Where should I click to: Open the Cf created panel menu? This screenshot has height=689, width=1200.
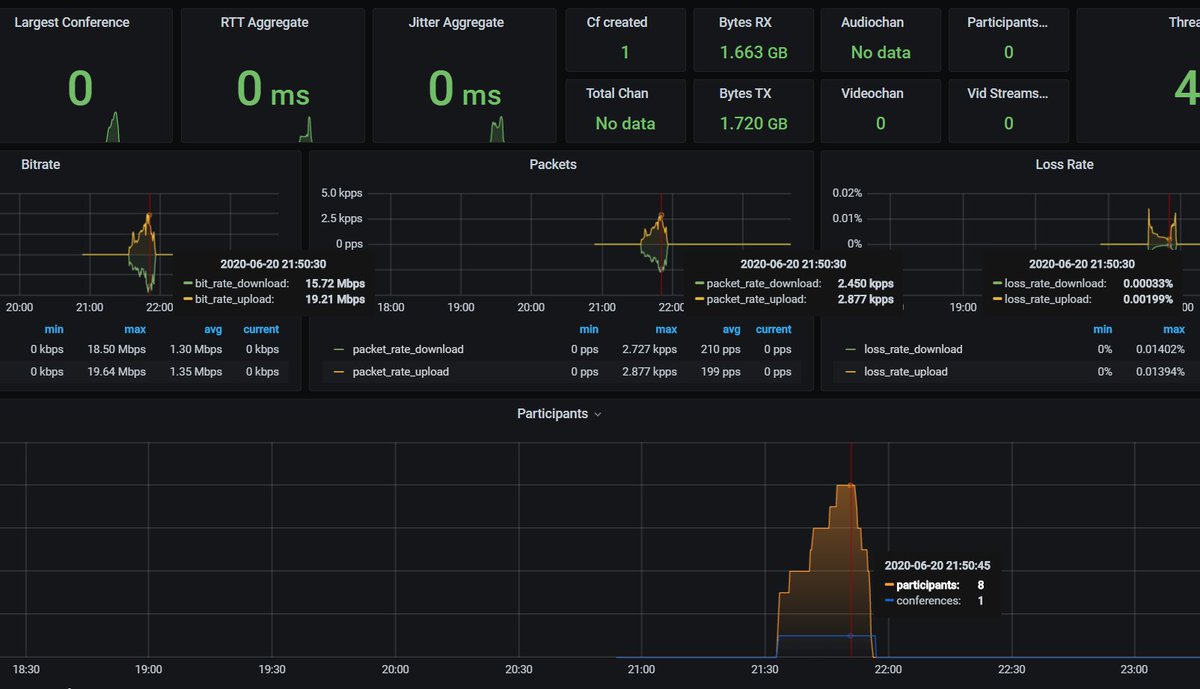click(617, 22)
